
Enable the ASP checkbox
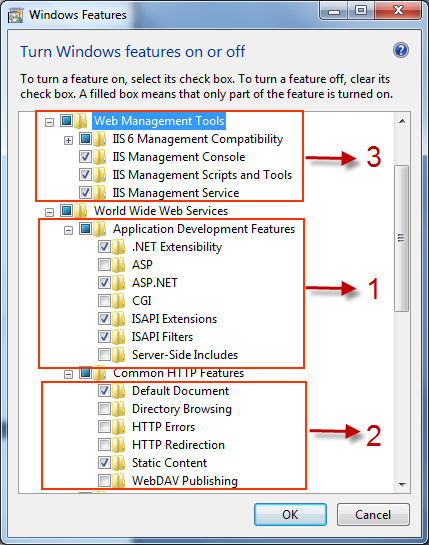[x=104, y=265]
